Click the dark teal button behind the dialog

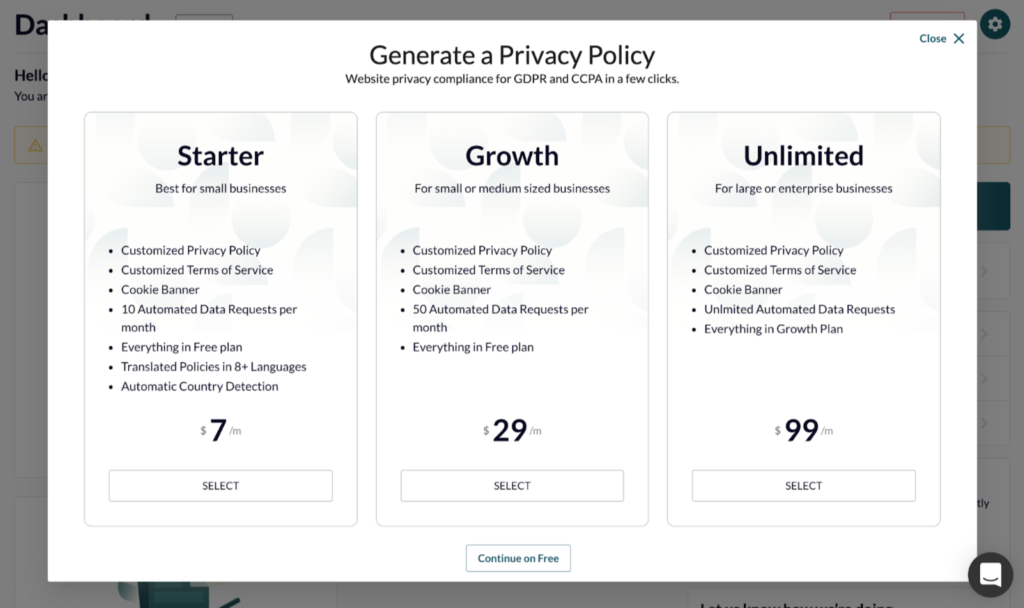pos(999,206)
